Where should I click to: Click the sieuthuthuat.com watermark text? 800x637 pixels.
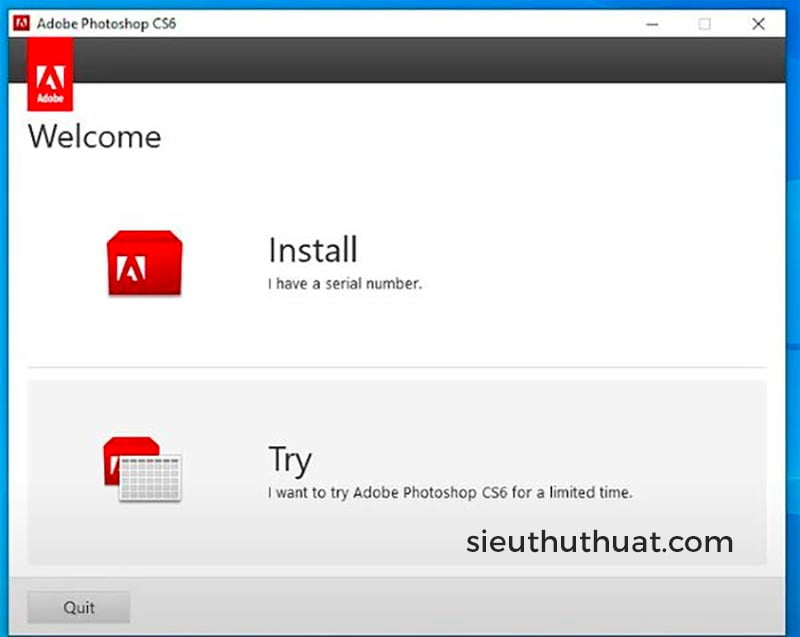point(599,543)
